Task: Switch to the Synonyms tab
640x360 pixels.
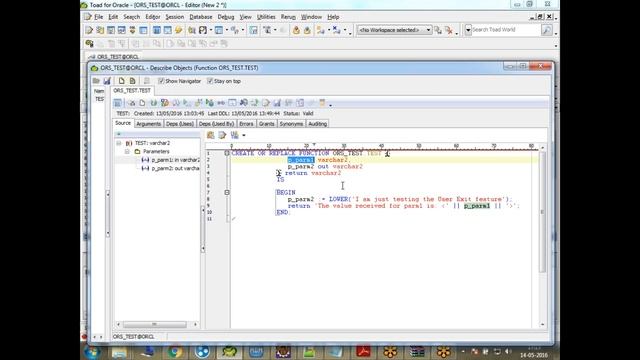Action: pyautogui.click(x=291, y=124)
